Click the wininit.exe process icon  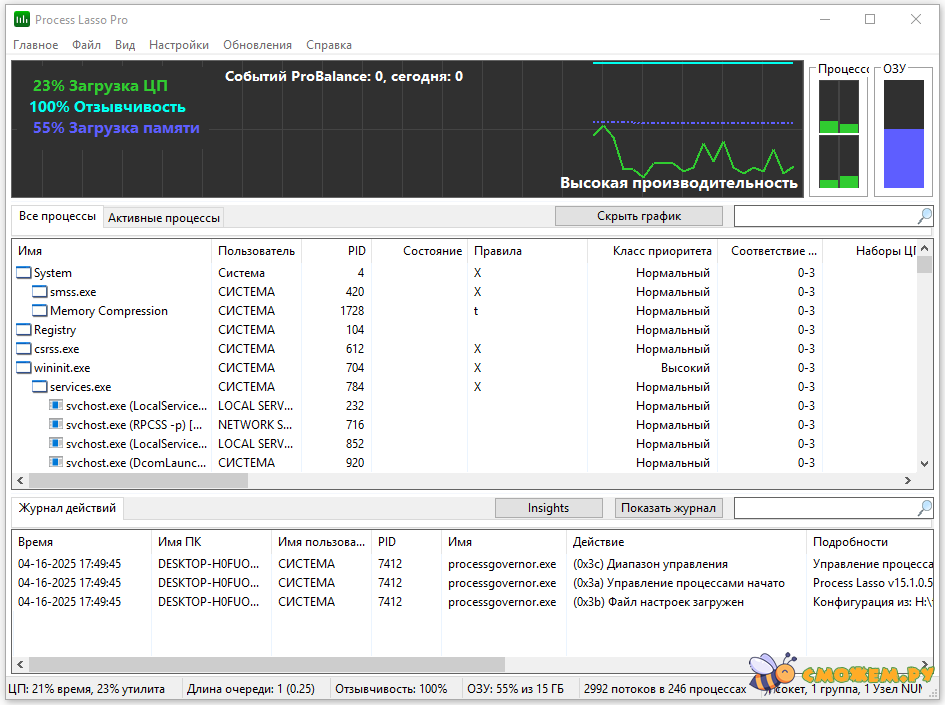point(24,368)
